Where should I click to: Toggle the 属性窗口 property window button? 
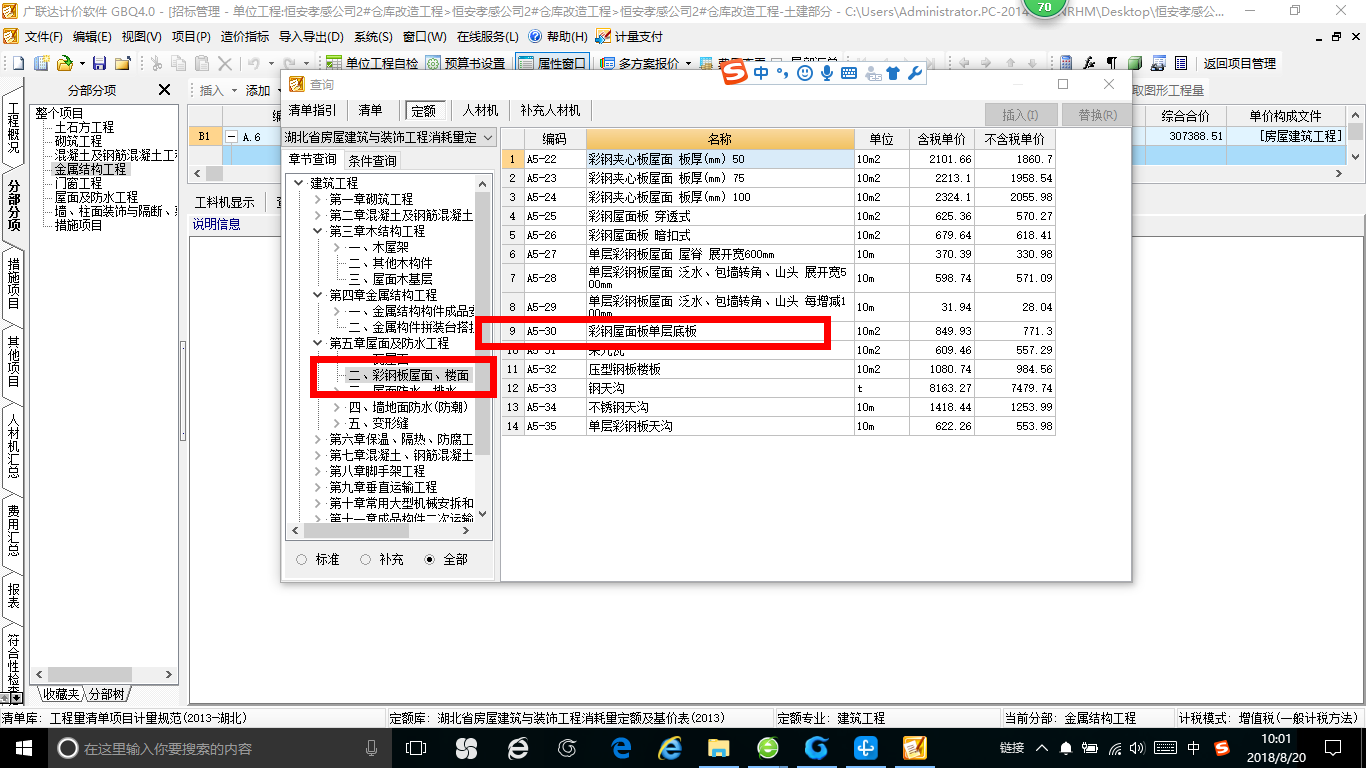coord(552,63)
